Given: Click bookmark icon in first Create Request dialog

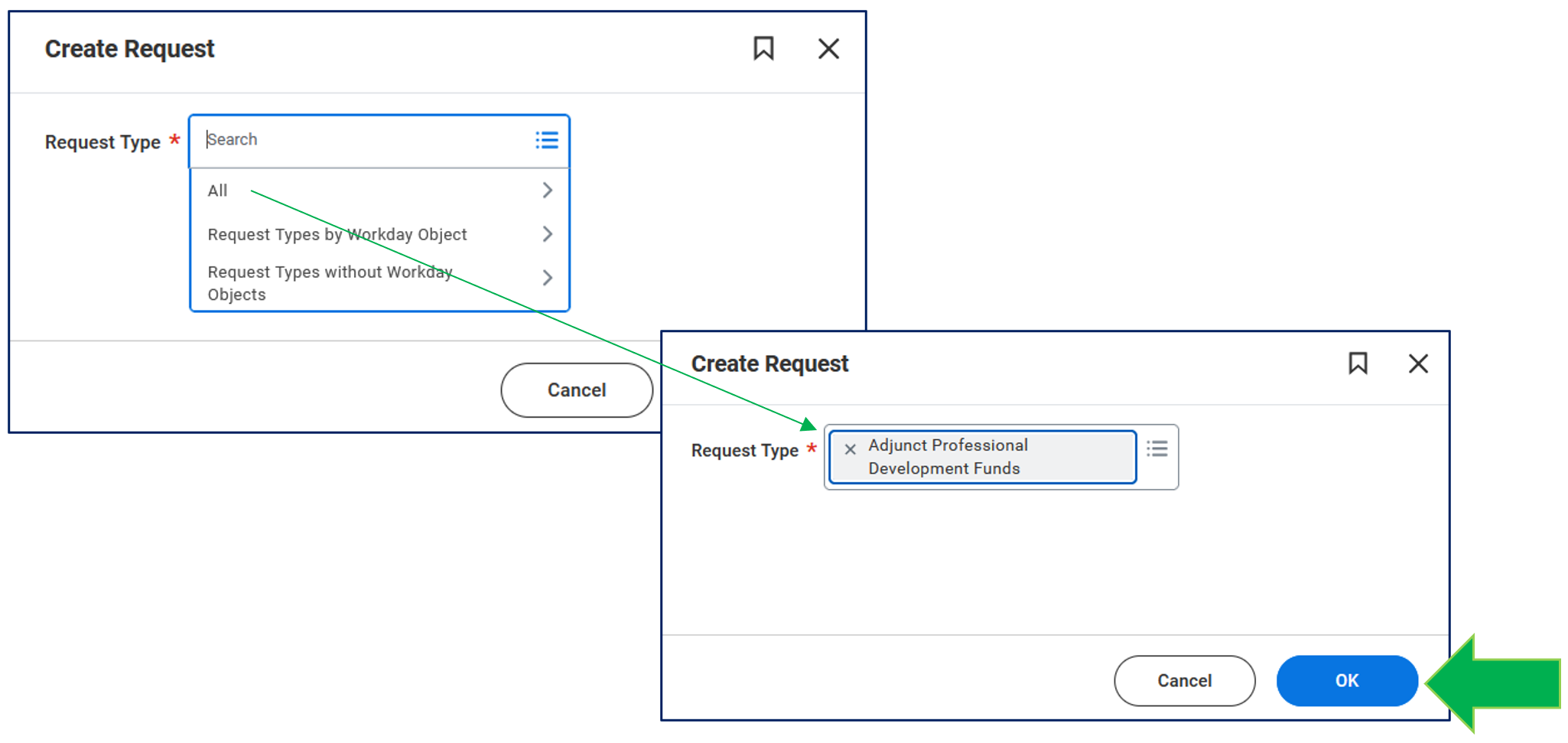Looking at the screenshot, I should coord(763,49).
